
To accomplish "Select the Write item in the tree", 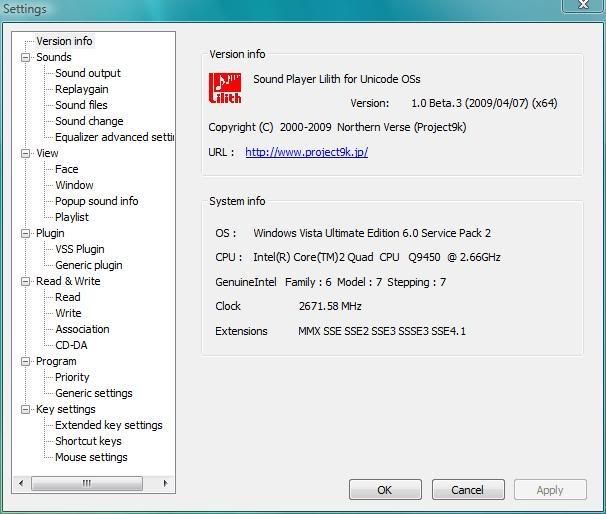I will (68, 313).
